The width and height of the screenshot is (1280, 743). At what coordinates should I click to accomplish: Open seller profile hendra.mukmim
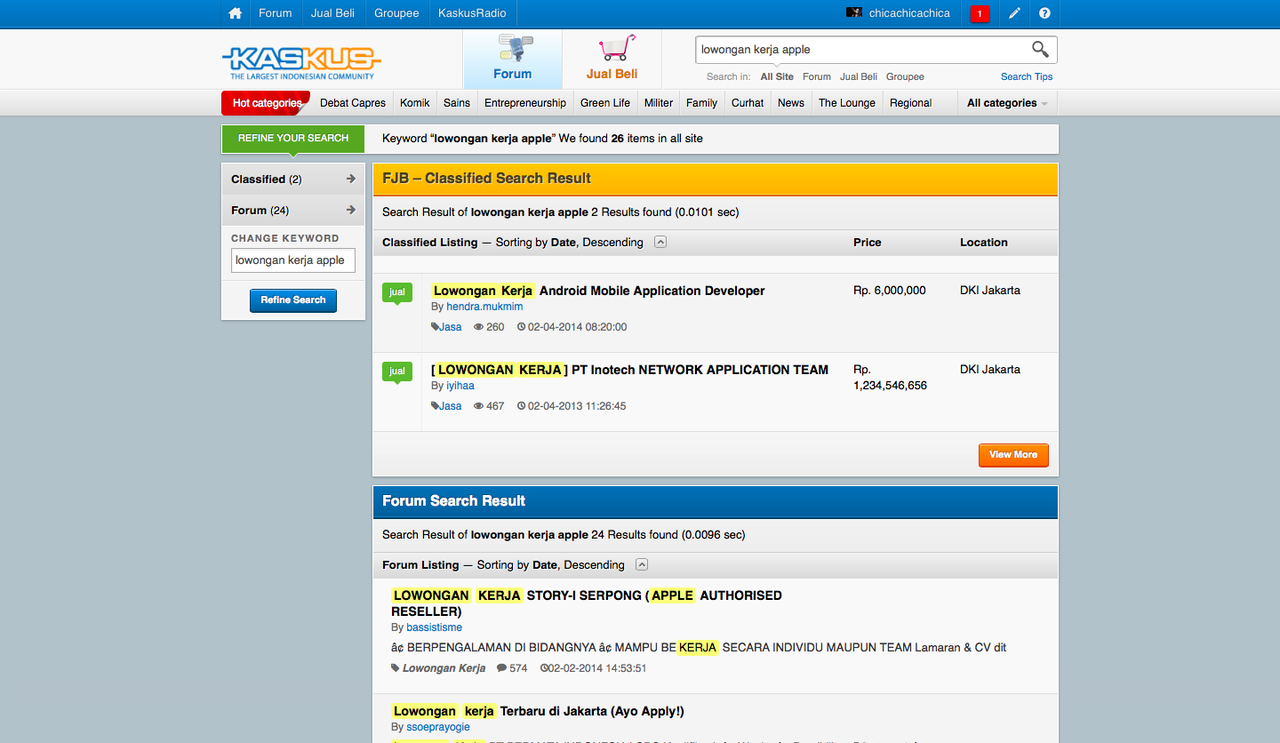pos(484,307)
